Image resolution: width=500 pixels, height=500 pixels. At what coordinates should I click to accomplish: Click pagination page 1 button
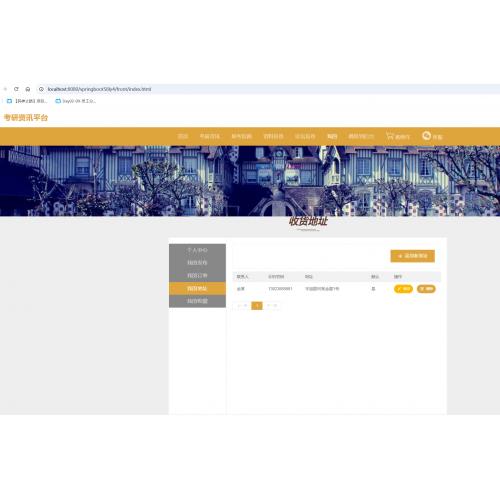tap(257, 305)
